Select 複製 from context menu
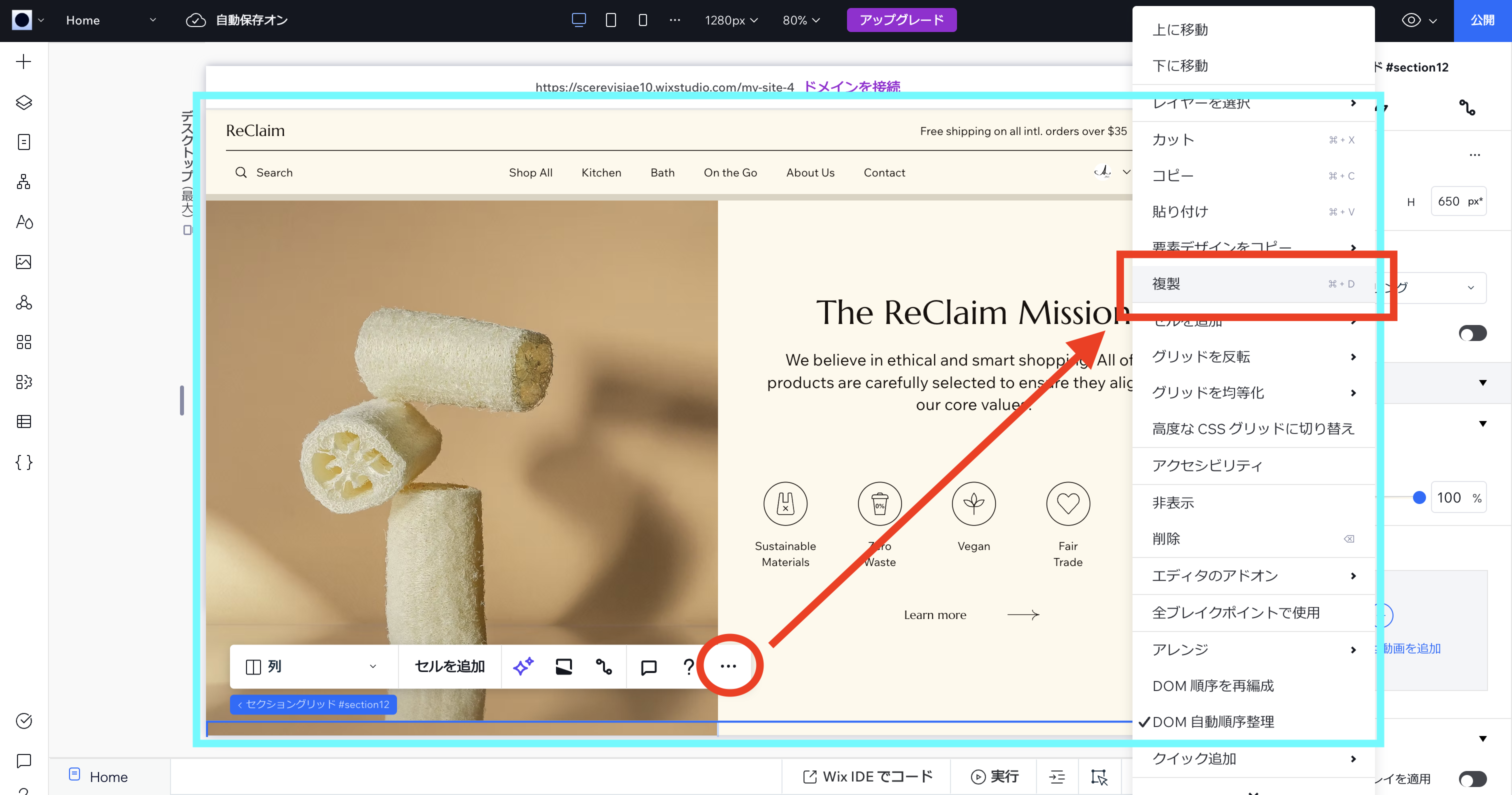Image resolution: width=1512 pixels, height=795 pixels. coord(1167,284)
